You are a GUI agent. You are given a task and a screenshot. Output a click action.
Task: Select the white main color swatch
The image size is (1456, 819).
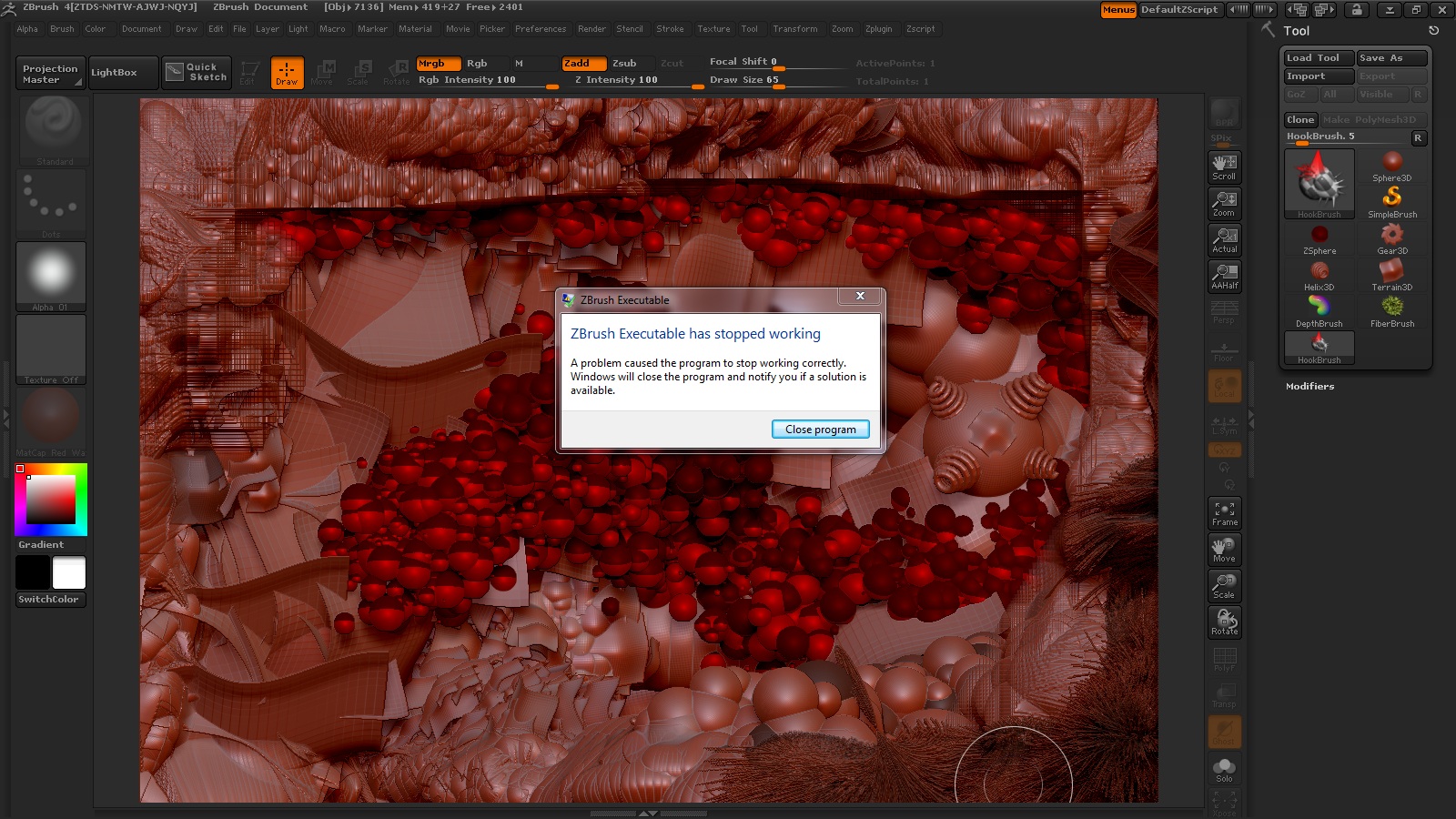pos(69,572)
